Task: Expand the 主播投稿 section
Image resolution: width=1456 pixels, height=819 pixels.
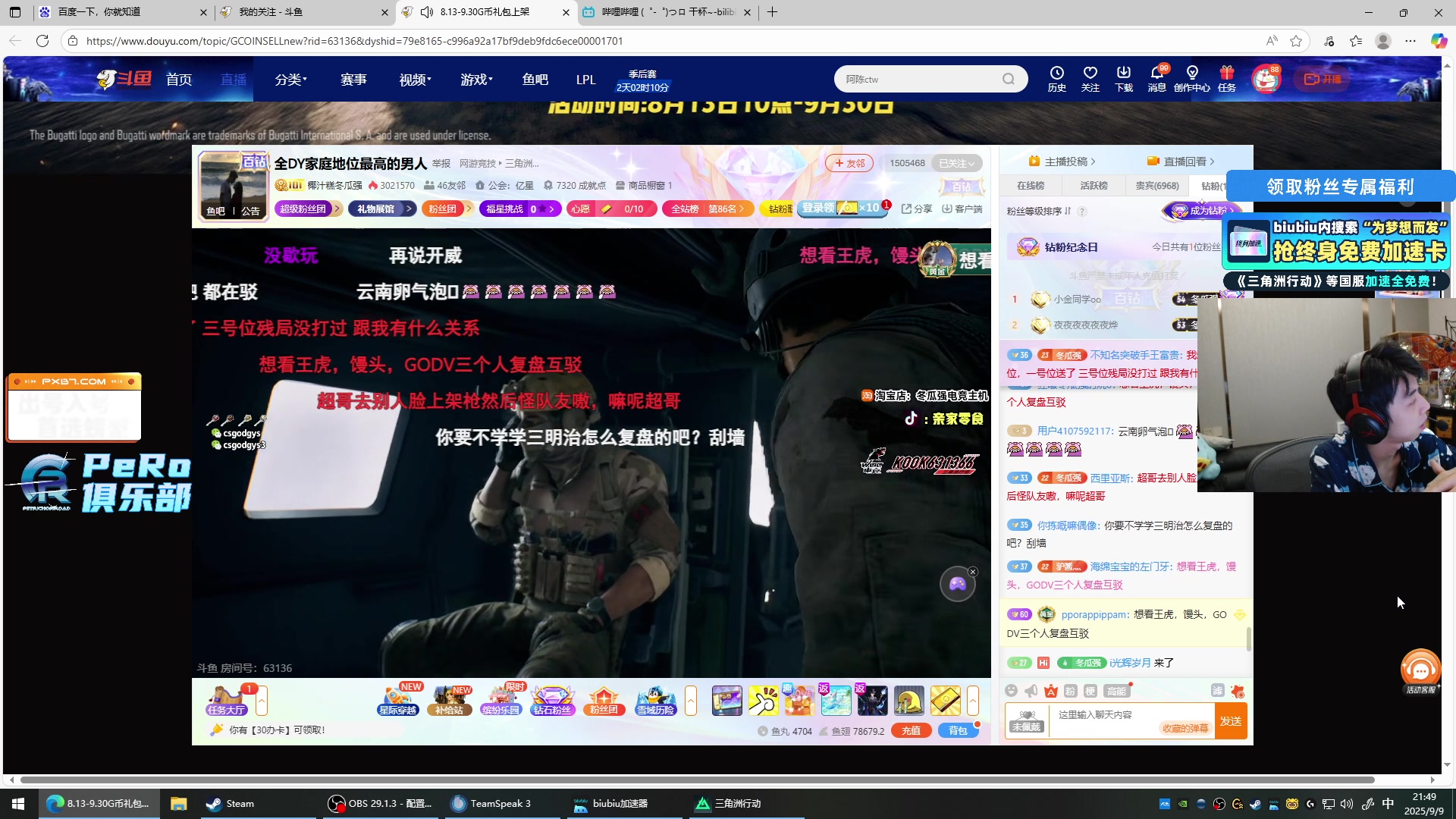Action: coord(1062,161)
